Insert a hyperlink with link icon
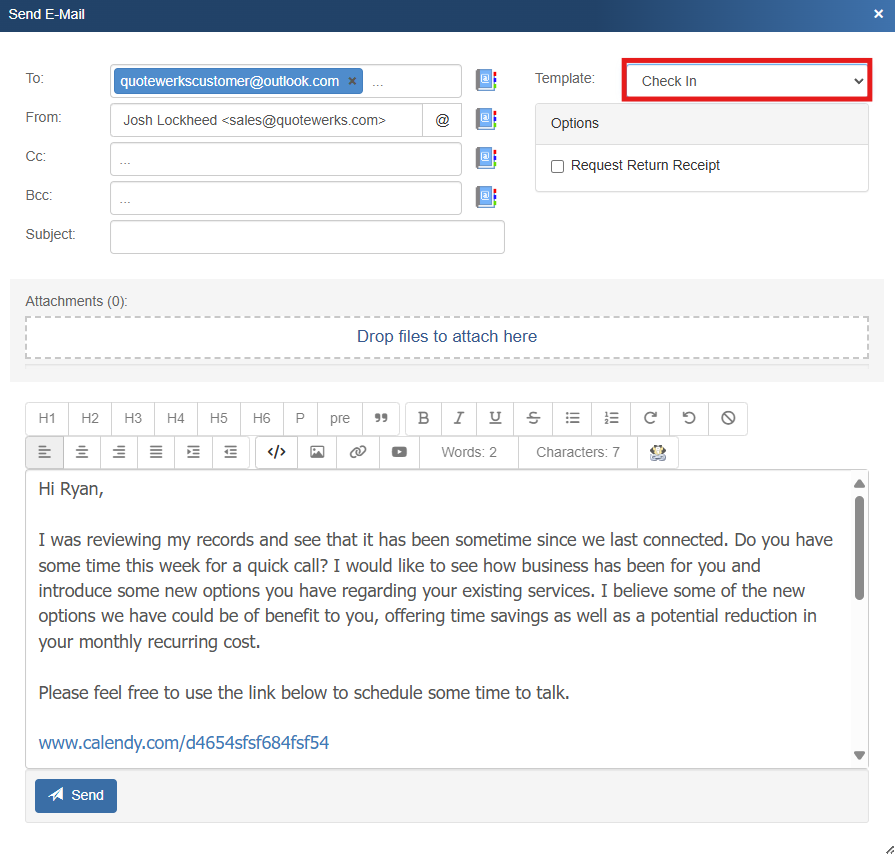Image resolution: width=895 pixels, height=854 pixels. click(x=358, y=452)
